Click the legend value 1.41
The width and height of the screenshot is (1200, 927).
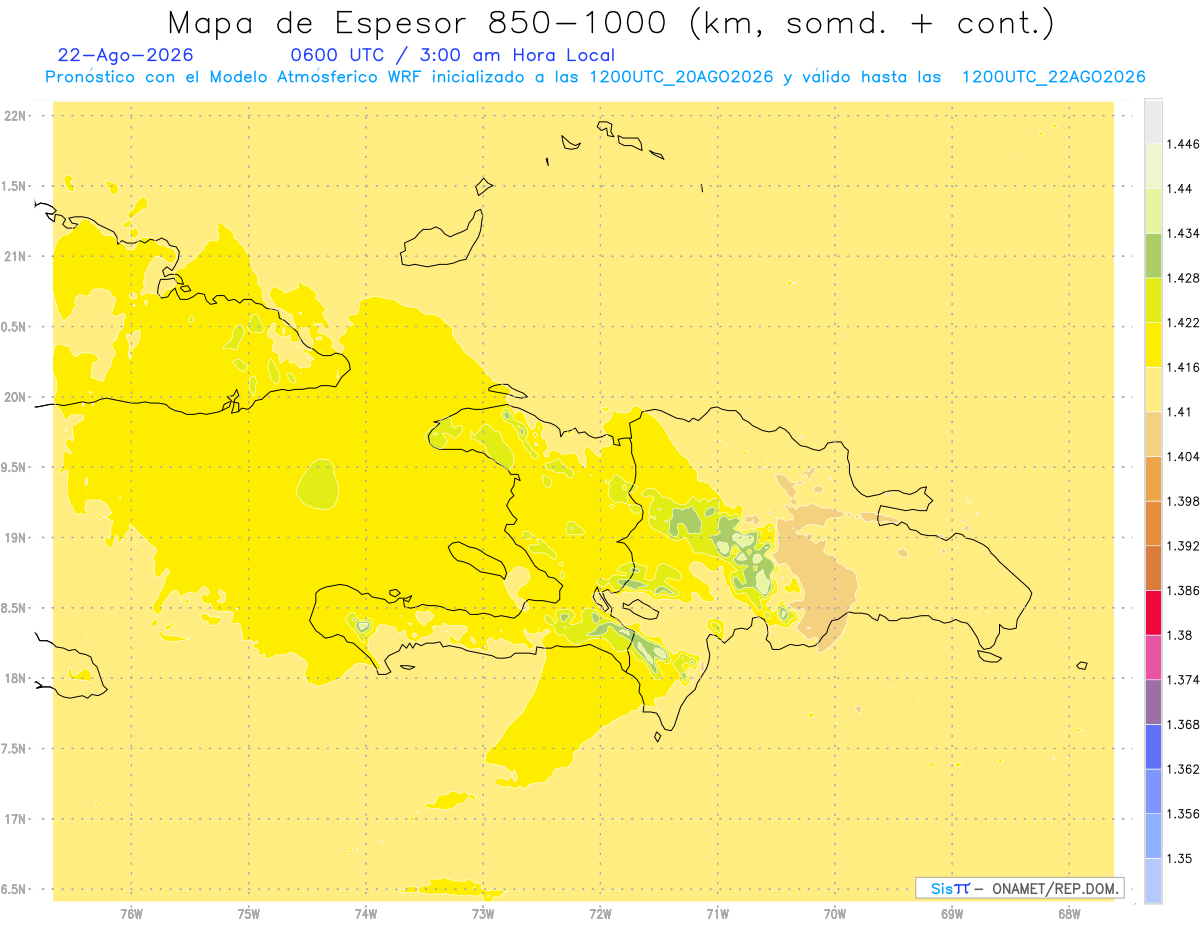tap(1180, 412)
